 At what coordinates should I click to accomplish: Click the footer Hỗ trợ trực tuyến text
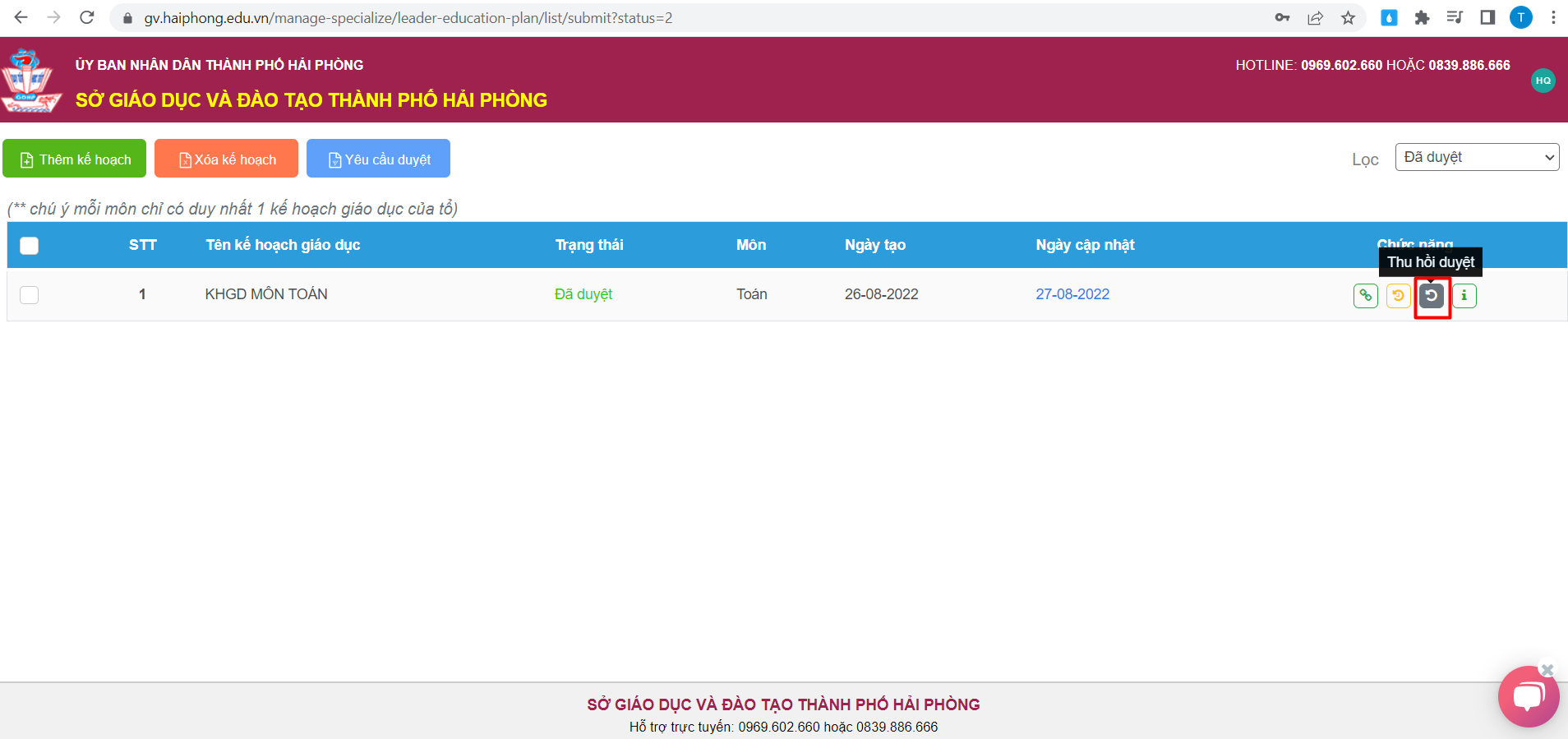coord(783,727)
